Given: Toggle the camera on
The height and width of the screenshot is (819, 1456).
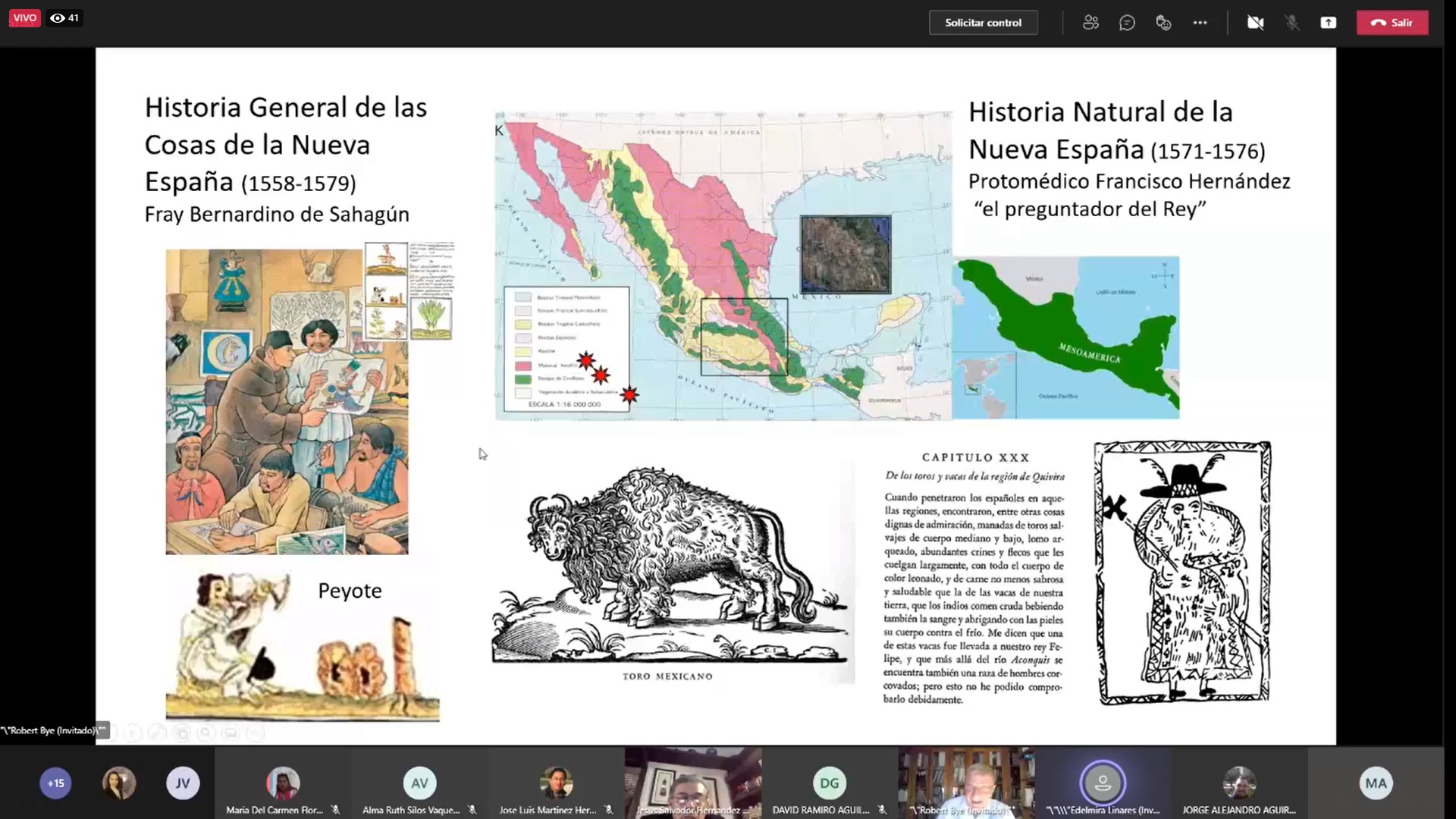Looking at the screenshot, I should click(1255, 23).
